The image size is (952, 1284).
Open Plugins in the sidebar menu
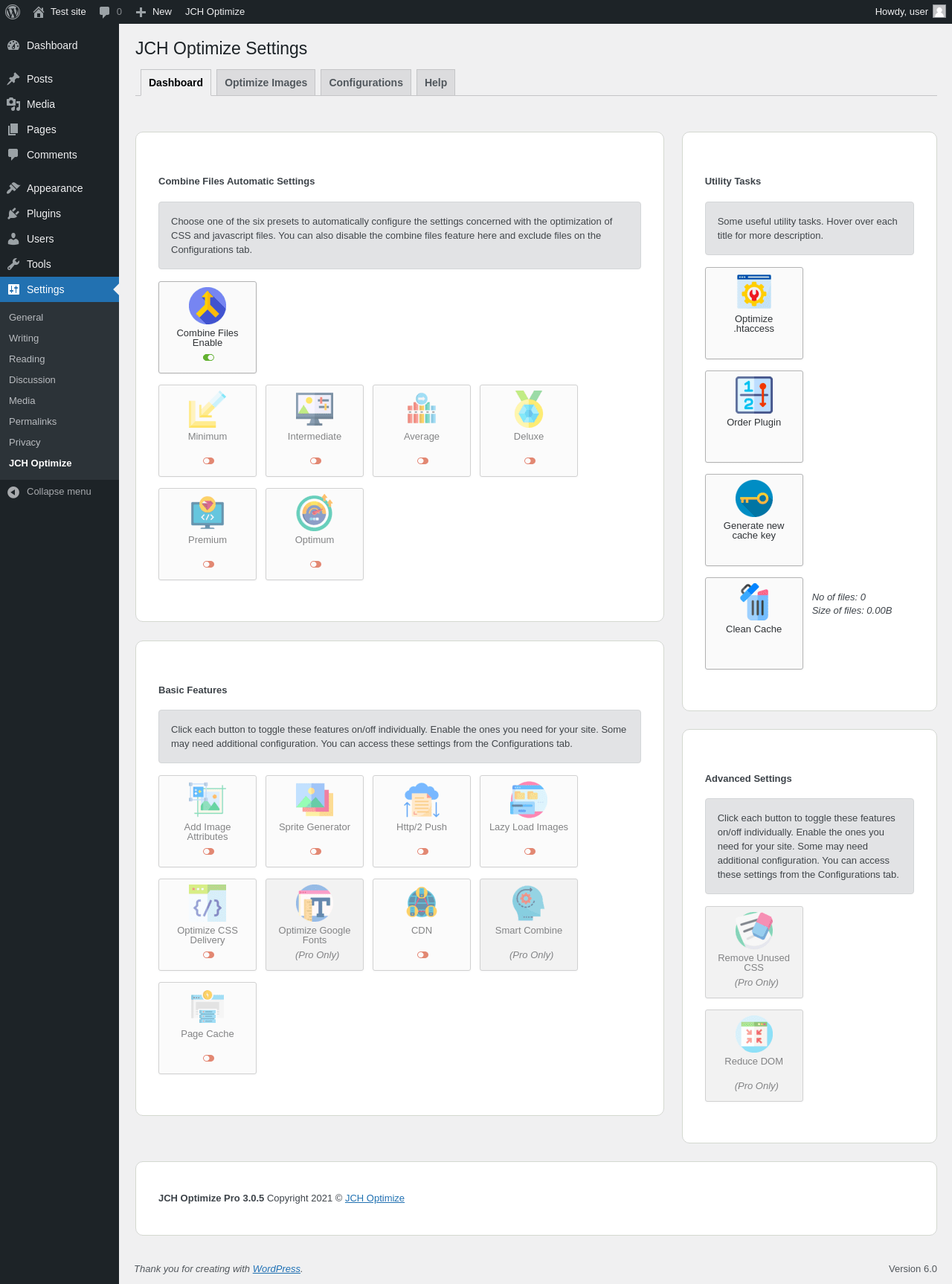coord(59,214)
